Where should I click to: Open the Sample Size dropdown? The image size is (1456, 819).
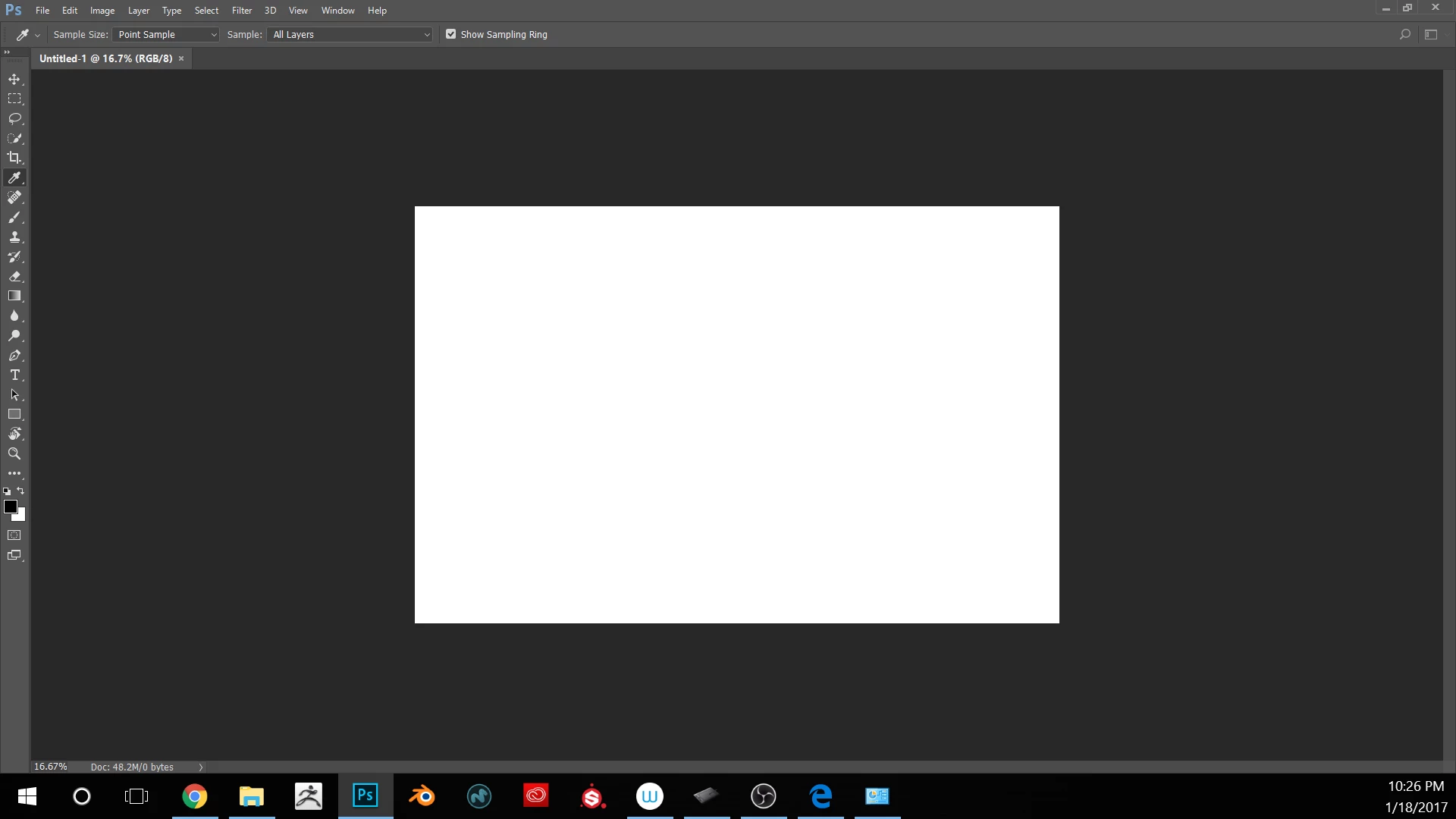pyautogui.click(x=166, y=35)
